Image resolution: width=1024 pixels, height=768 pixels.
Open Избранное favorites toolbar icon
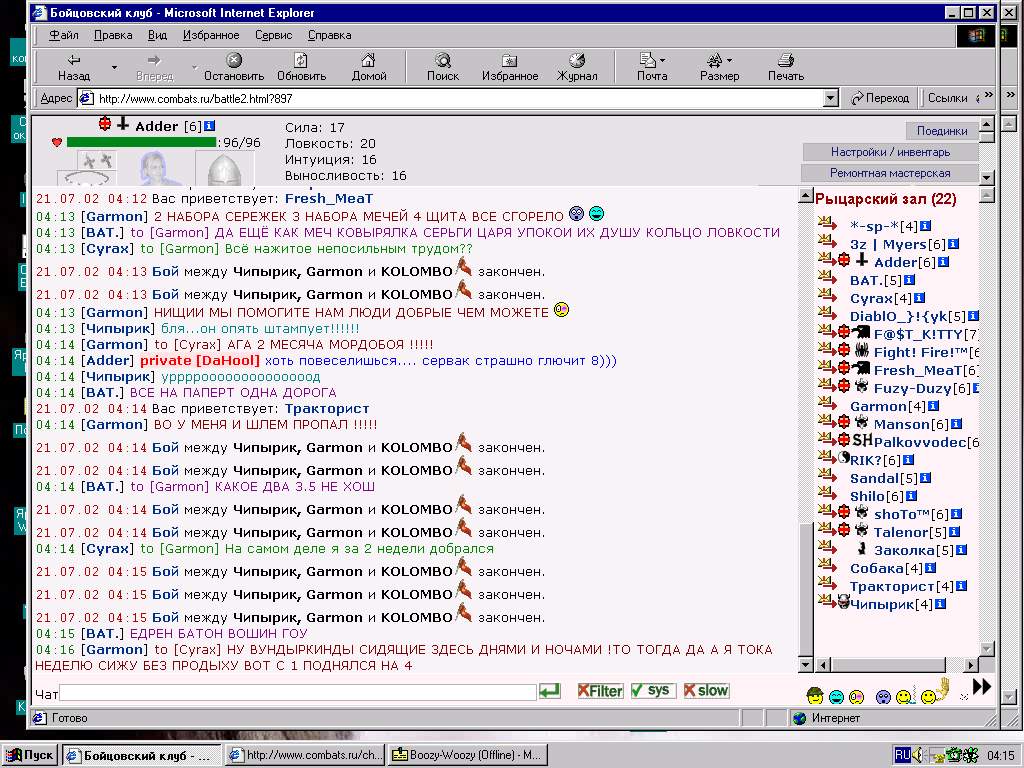(509, 60)
